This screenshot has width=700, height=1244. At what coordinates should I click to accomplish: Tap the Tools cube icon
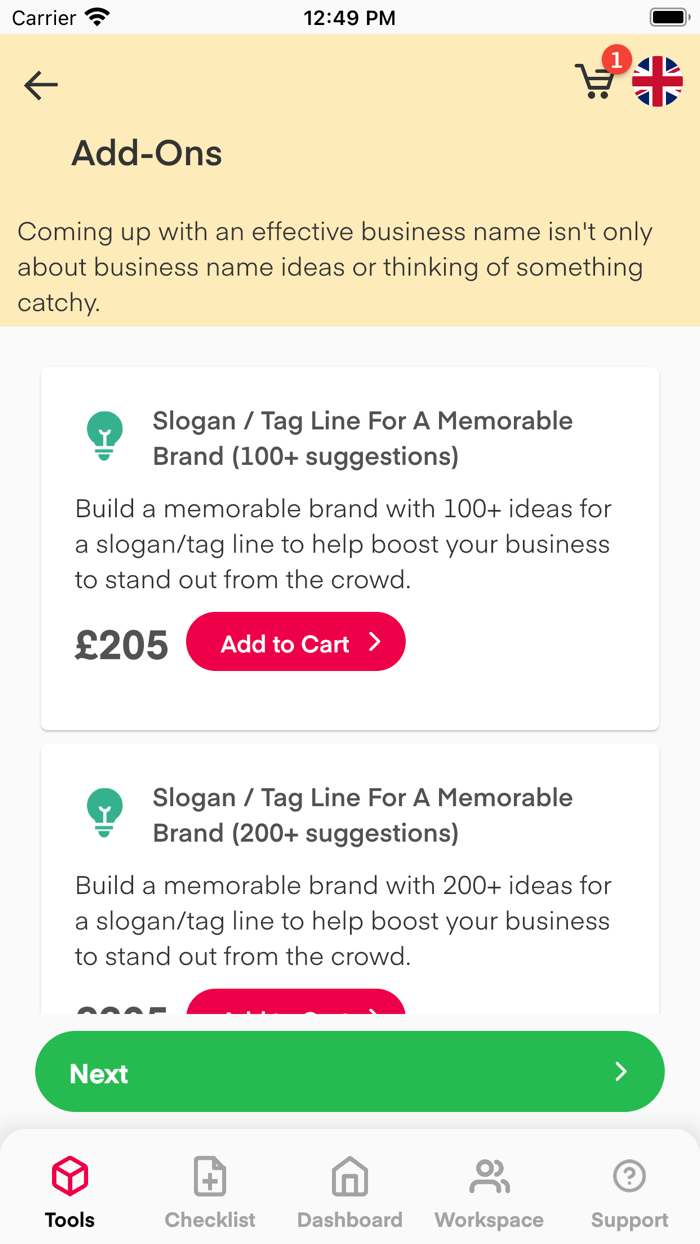tap(70, 1177)
